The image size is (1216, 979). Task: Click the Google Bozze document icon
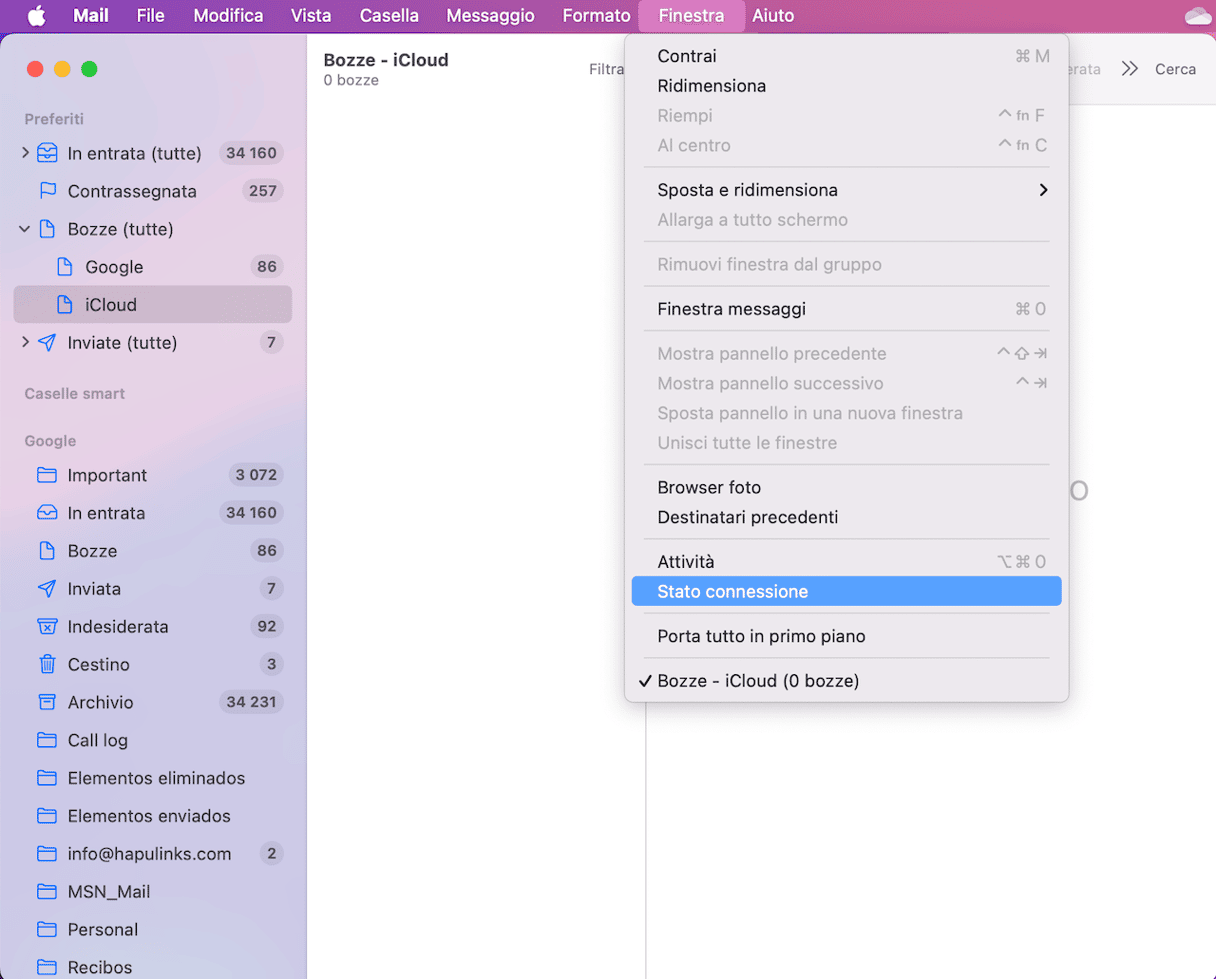click(x=47, y=551)
